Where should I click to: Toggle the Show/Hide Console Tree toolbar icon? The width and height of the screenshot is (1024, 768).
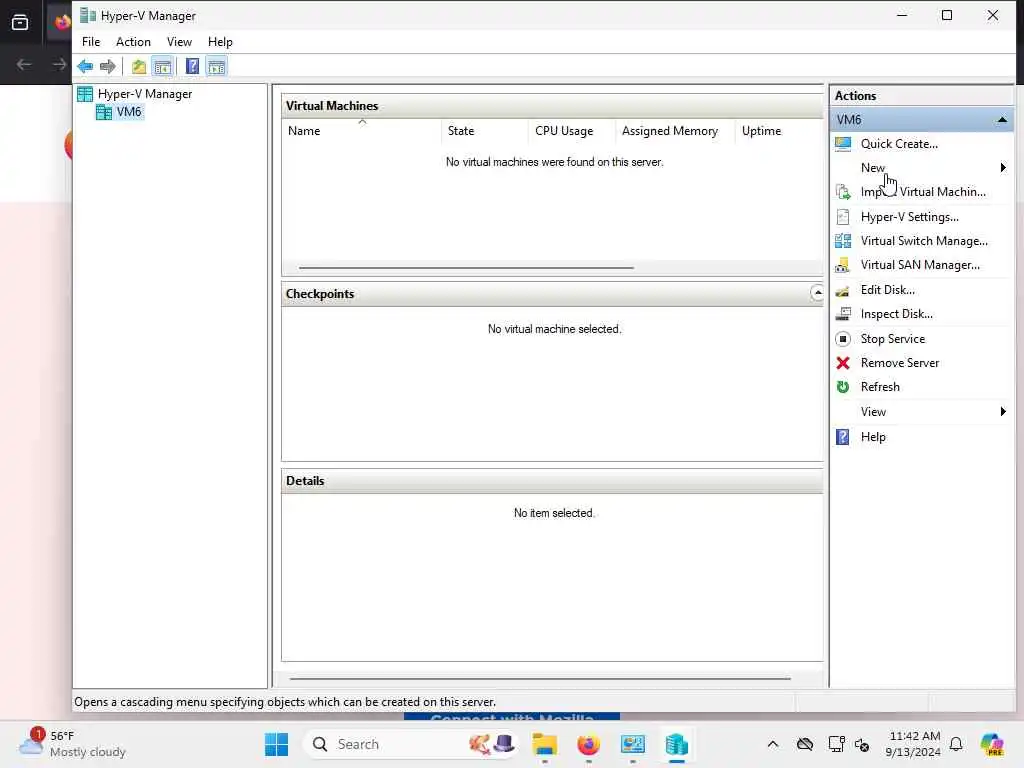[163, 66]
